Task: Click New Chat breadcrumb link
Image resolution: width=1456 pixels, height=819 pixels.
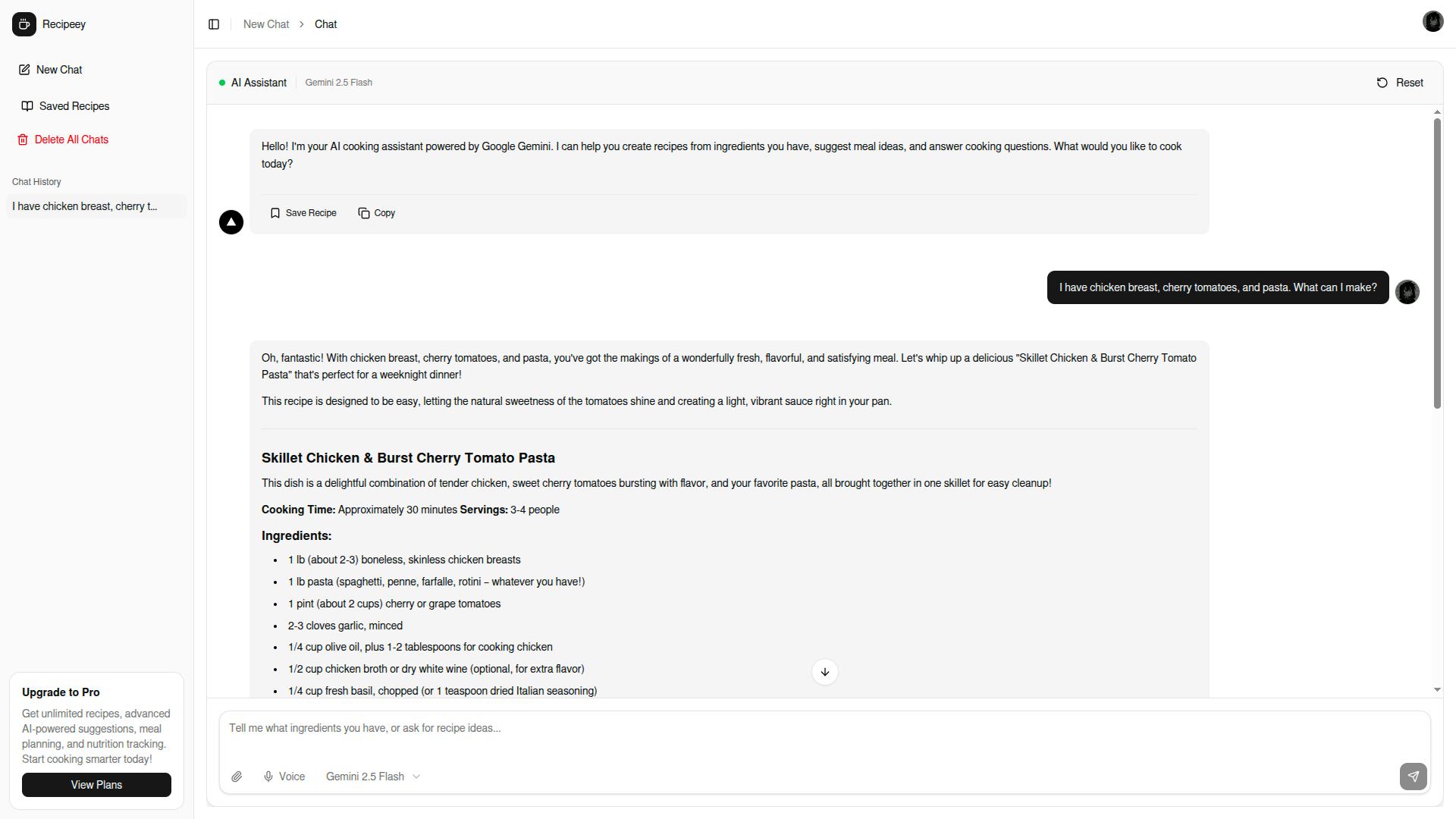Action: point(266,24)
